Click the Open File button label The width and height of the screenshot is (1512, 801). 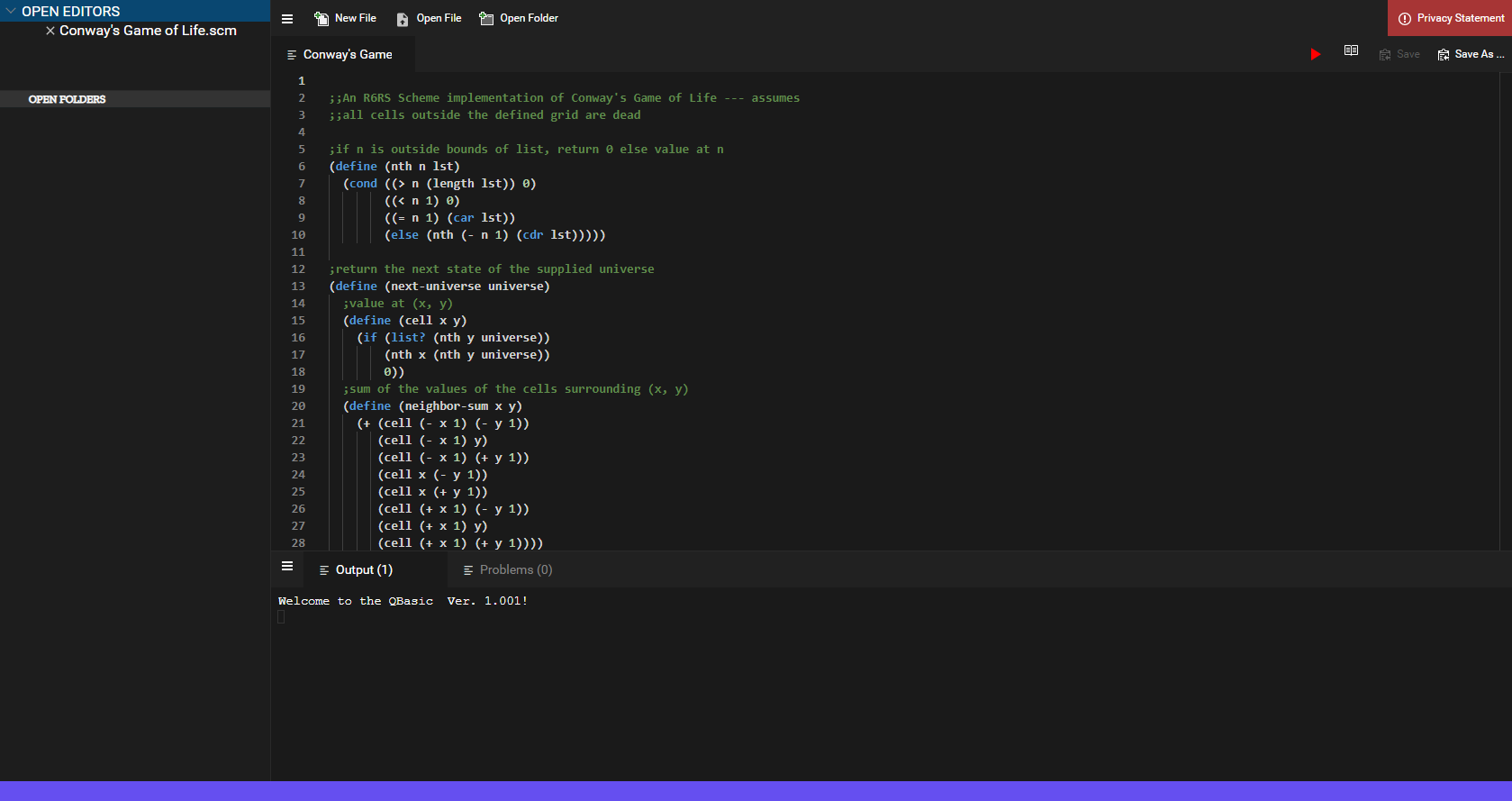click(x=439, y=18)
